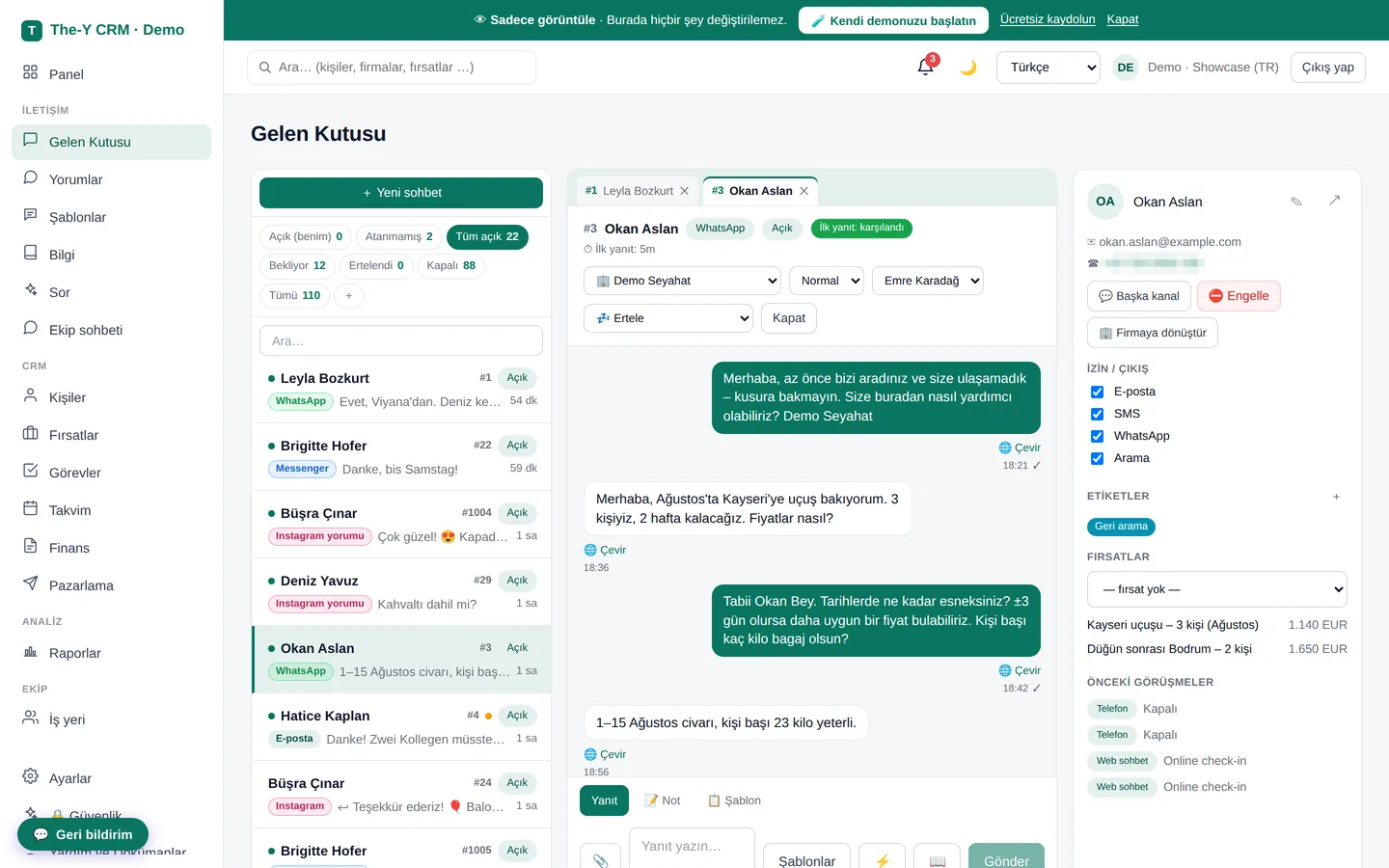Click the red Engelle button
Image resolution: width=1389 pixels, height=868 pixels.
coord(1239,296)
